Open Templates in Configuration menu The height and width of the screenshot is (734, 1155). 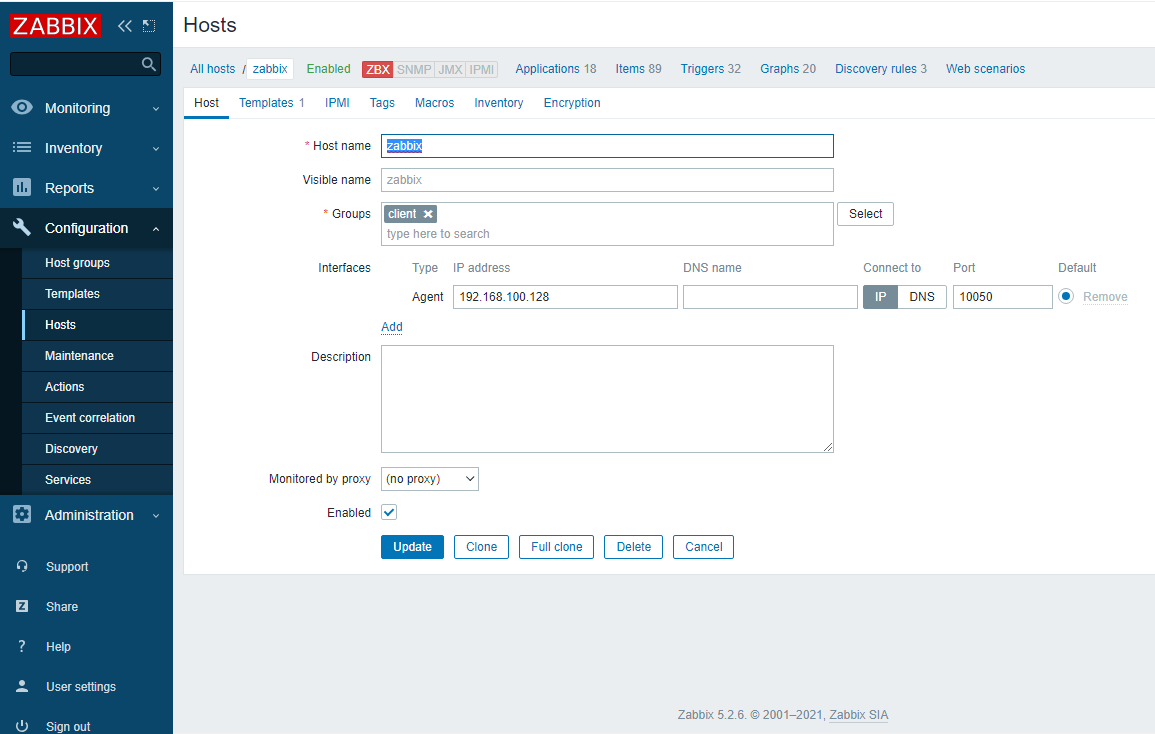click(x=97, y=294)
